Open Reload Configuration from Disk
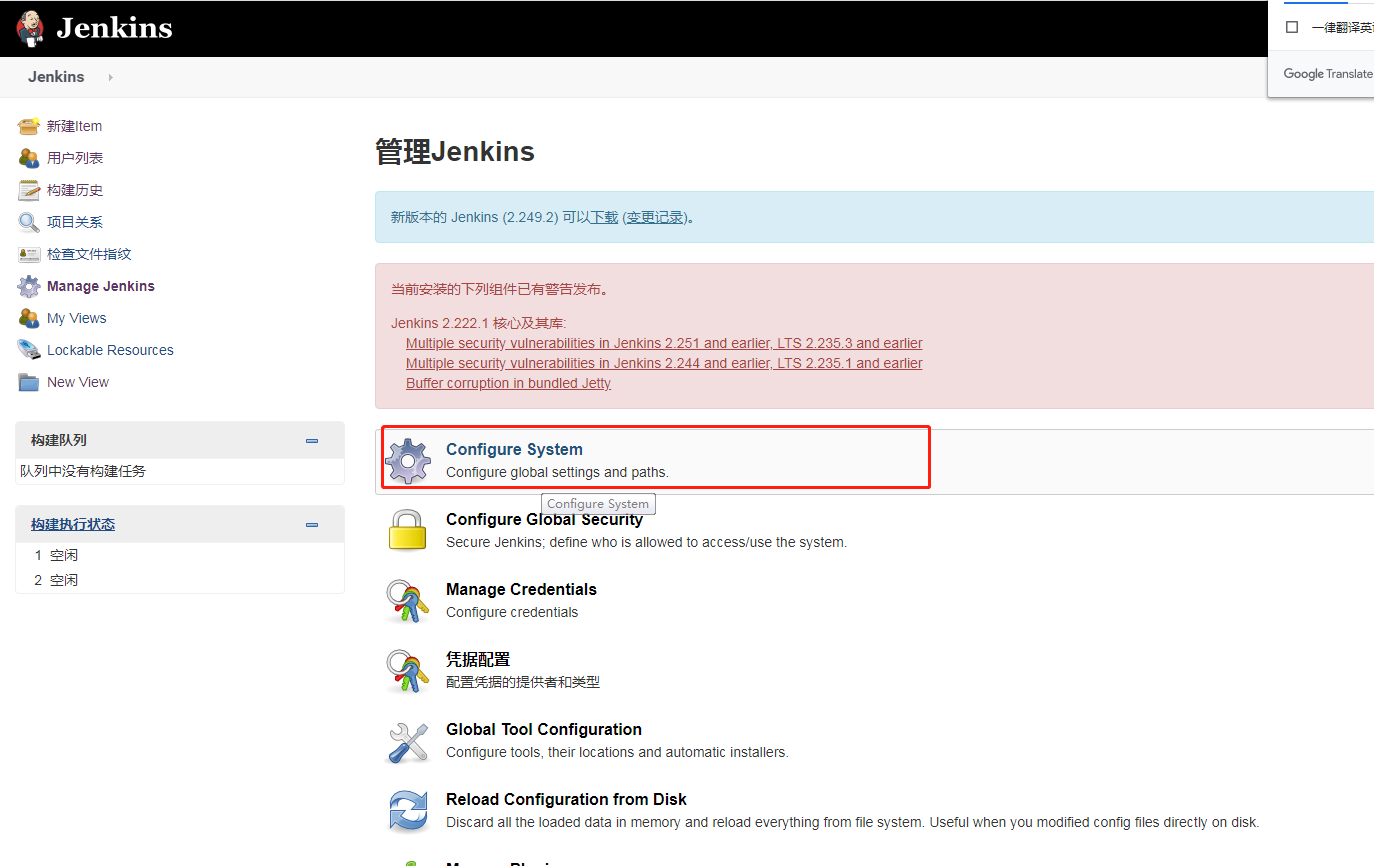Viewport: 1374px width, 866px height. click(566, 799)
